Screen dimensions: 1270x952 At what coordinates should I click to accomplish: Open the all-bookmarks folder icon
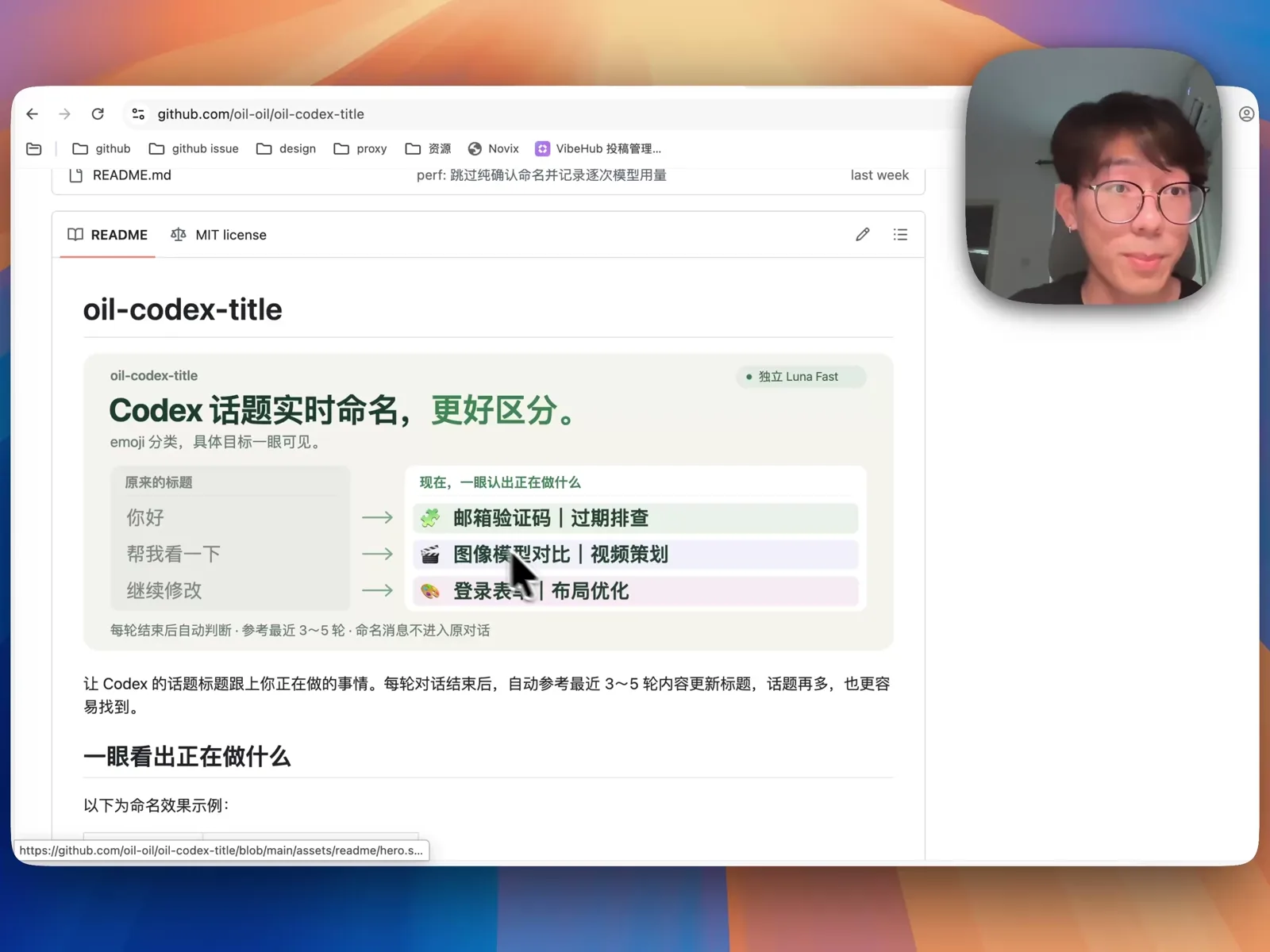pos(34,149)
